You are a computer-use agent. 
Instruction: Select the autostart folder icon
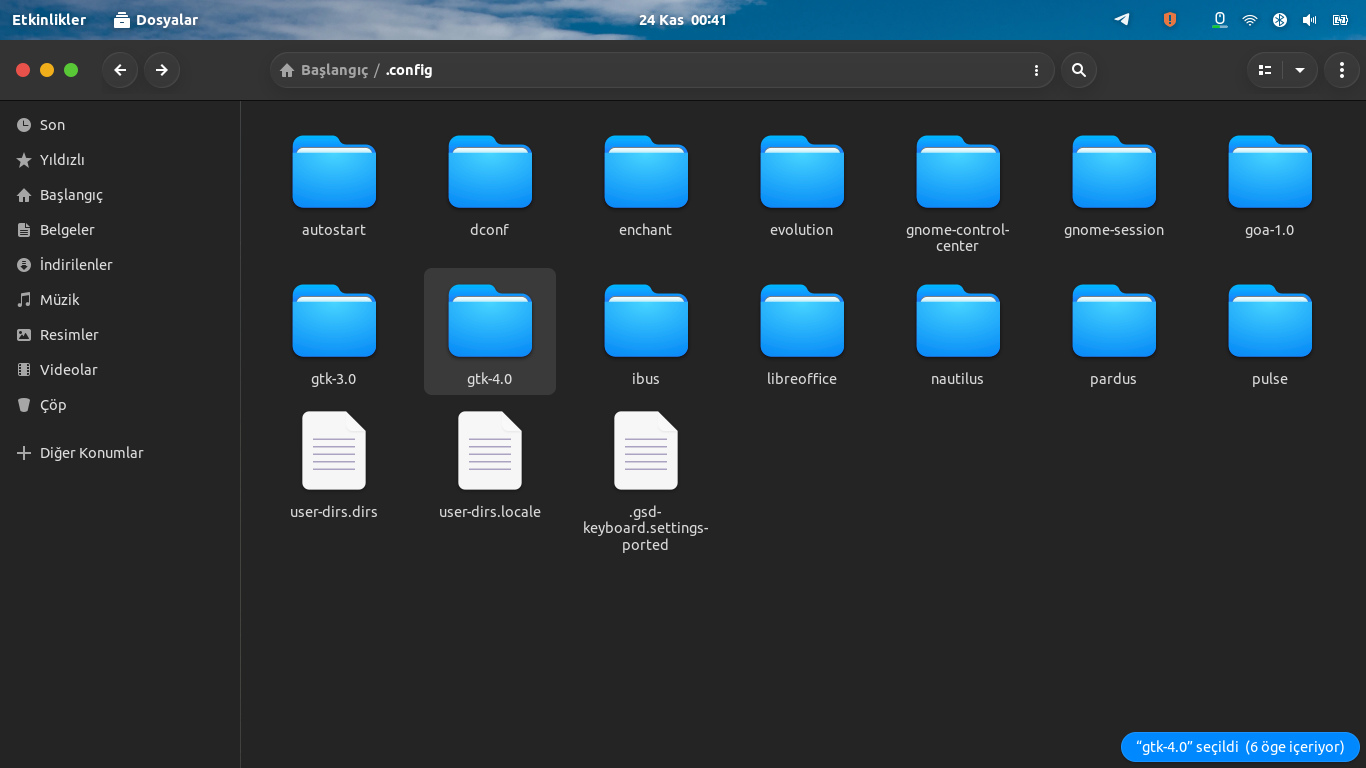tap(334, 172)
